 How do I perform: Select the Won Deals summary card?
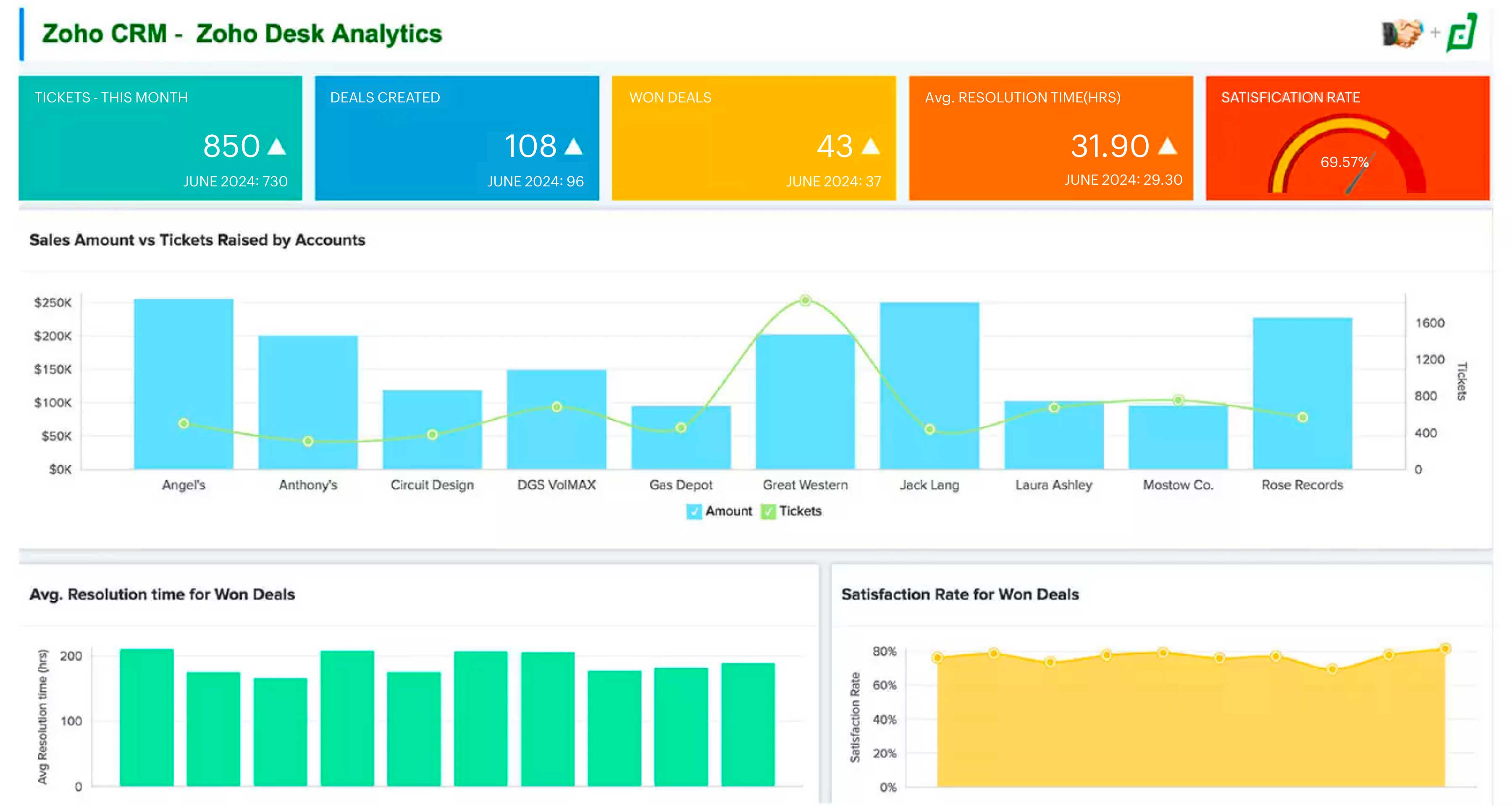pos(753,138)
